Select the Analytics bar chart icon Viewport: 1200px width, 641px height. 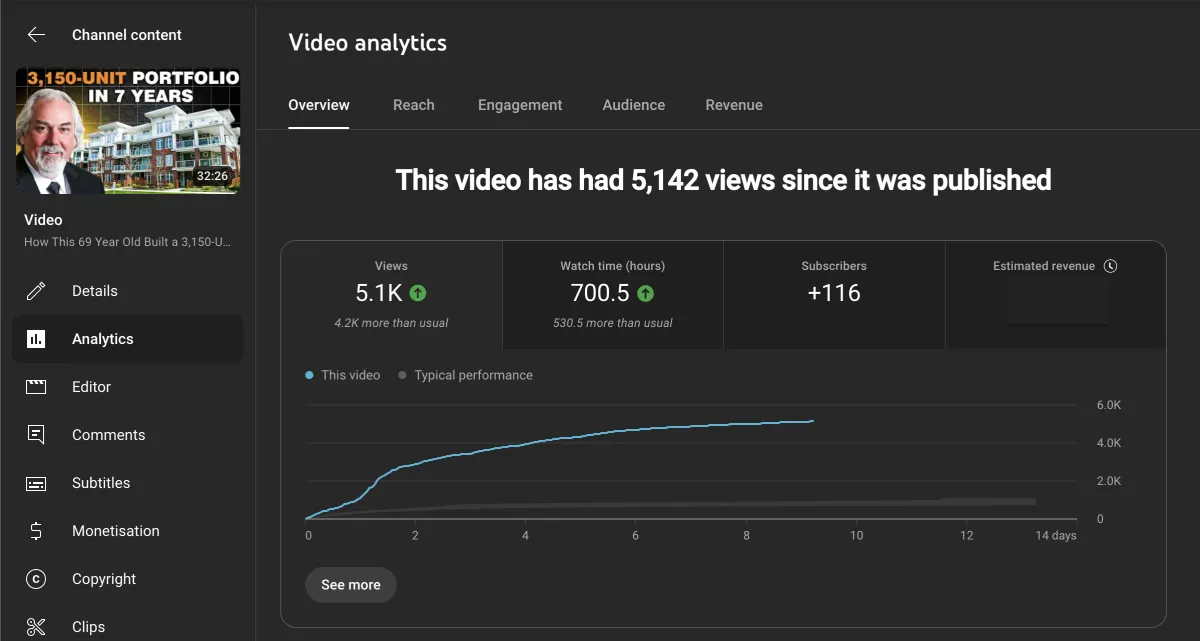coord(36,339)
